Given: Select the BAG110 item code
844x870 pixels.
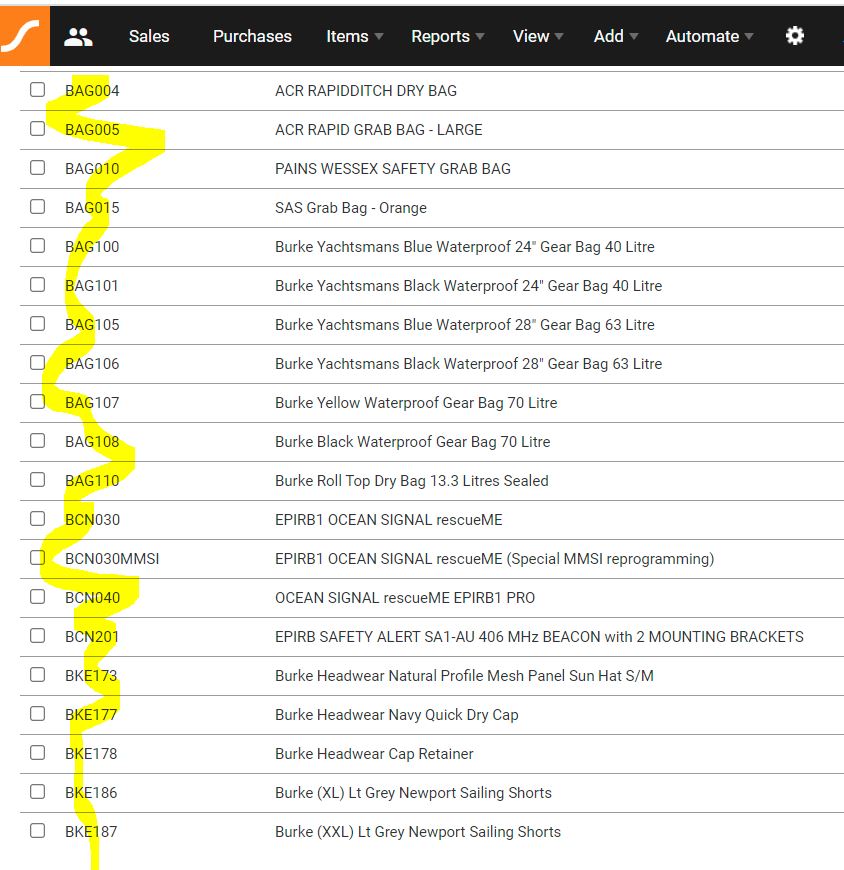Looking at the screenshot, I should [92, 480].
